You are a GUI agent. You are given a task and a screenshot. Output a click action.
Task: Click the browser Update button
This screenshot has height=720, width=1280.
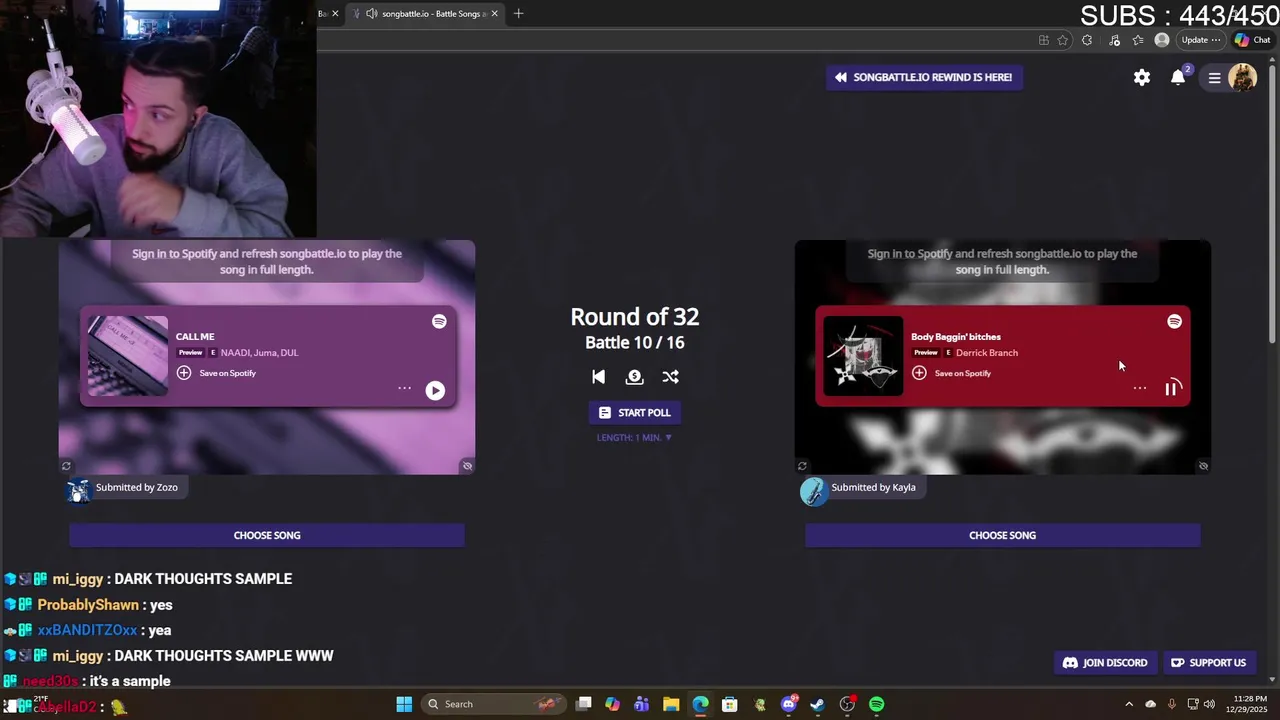[x=1200, y=40]
